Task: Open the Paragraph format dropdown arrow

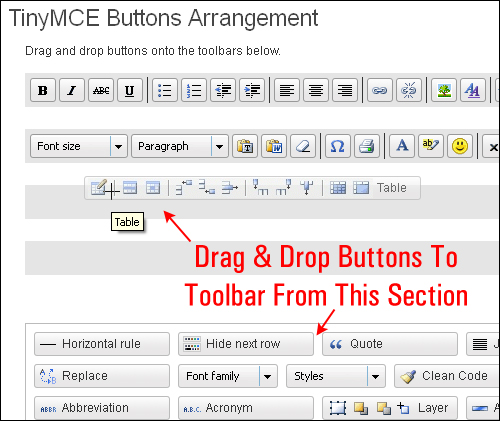Action: [220, 146]
